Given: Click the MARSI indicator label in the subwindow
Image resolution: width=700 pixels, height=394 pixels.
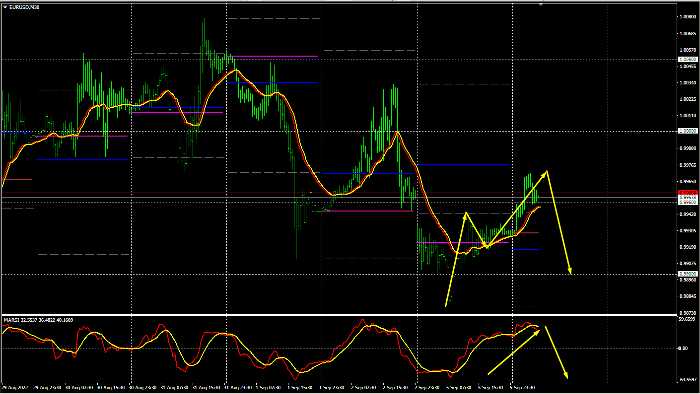Looking at the screenshot, I should (38, 320).
